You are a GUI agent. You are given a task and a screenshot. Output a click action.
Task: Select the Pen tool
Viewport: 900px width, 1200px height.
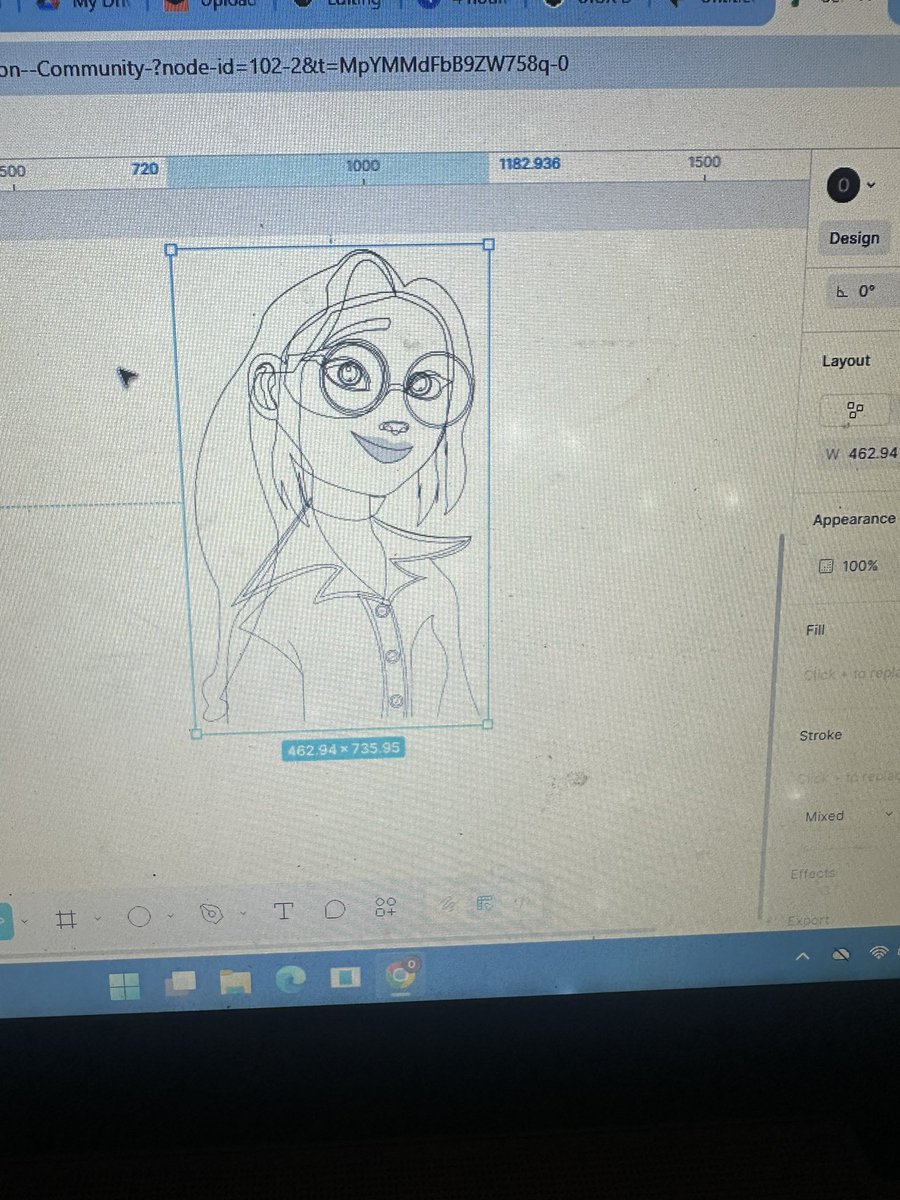click(x=211, y=913)
